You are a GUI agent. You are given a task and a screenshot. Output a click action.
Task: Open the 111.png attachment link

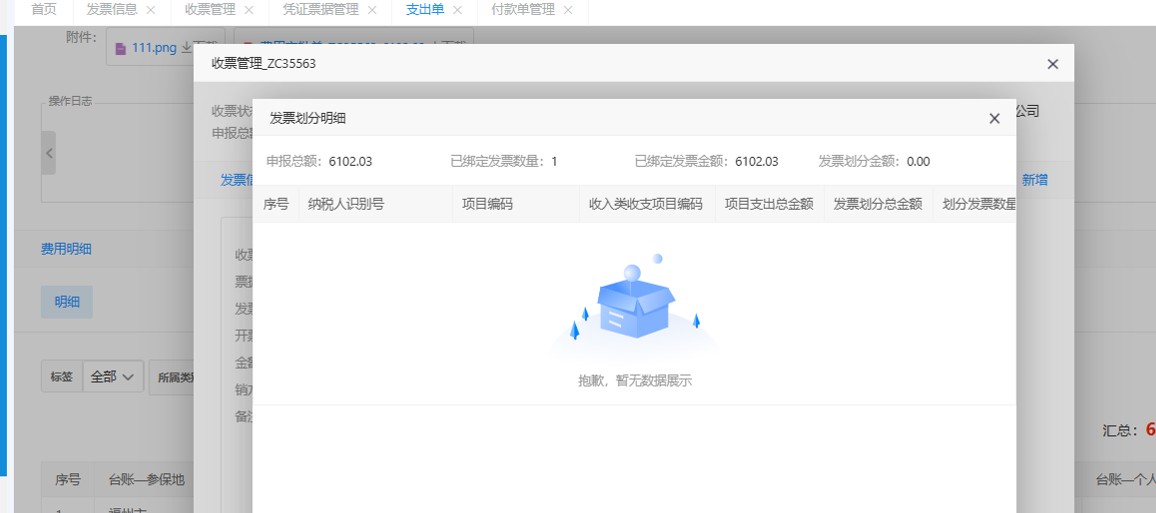click(154, 48)
